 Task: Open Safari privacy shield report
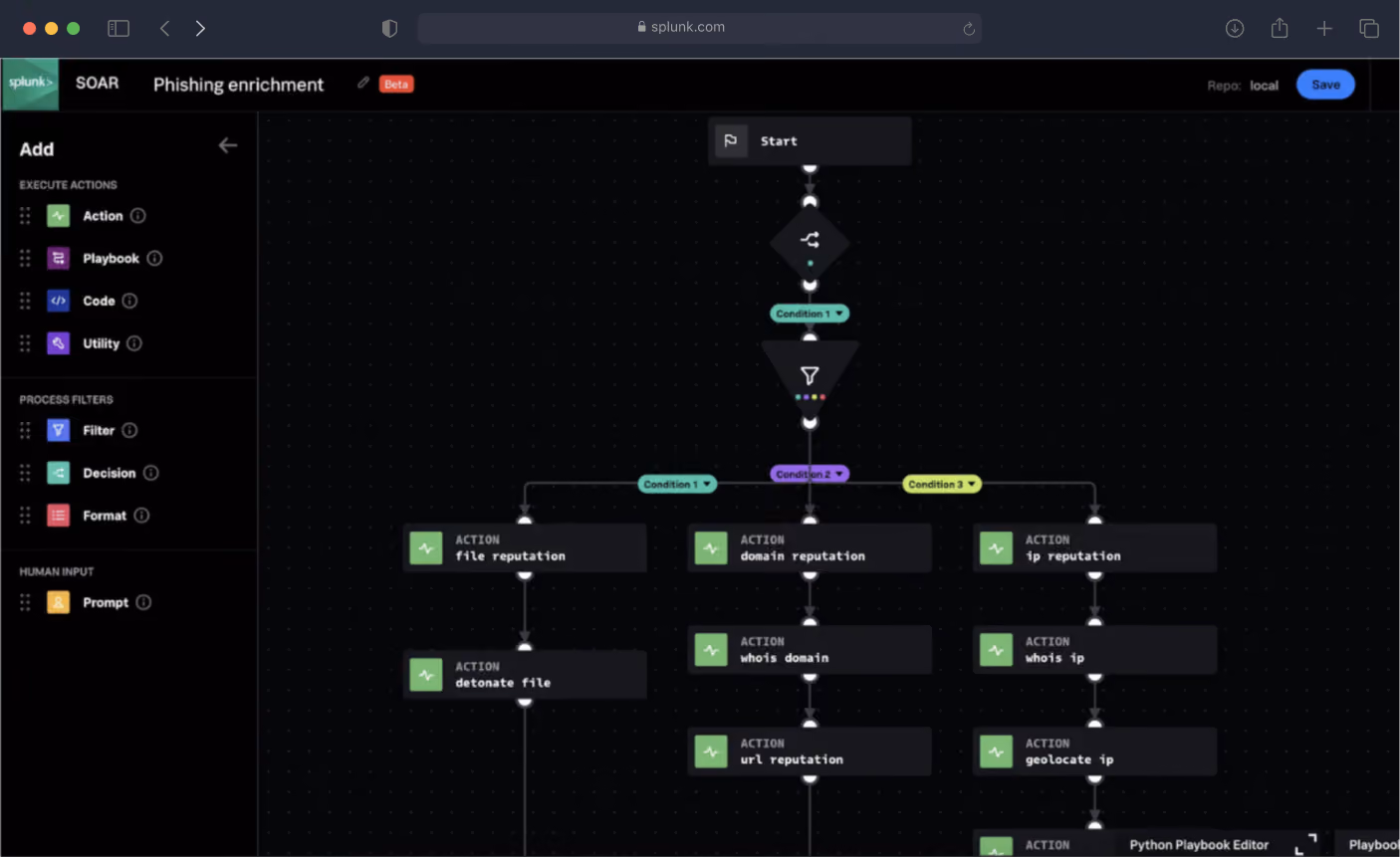pos(389,29)
